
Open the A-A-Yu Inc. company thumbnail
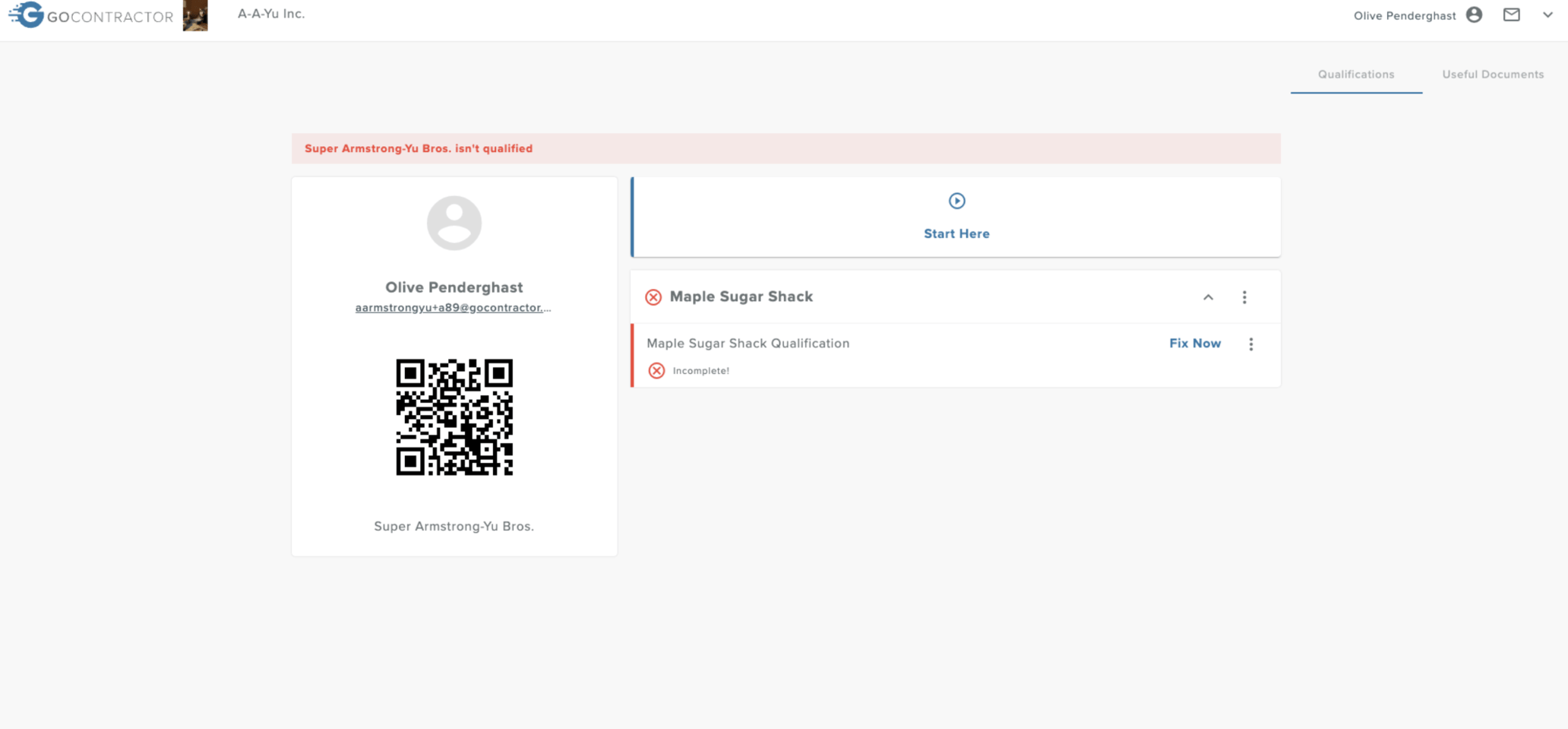pos(195,15)
